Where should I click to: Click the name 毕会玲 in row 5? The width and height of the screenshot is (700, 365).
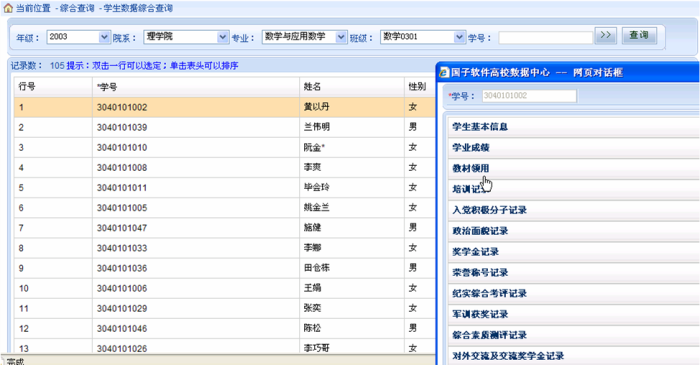click(317, 187)
